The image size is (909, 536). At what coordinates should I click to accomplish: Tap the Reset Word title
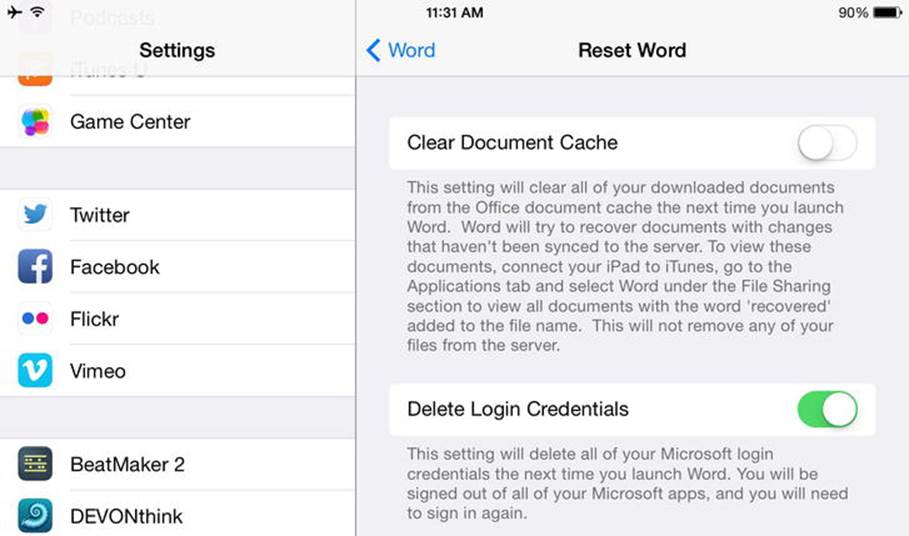(632, 50)
